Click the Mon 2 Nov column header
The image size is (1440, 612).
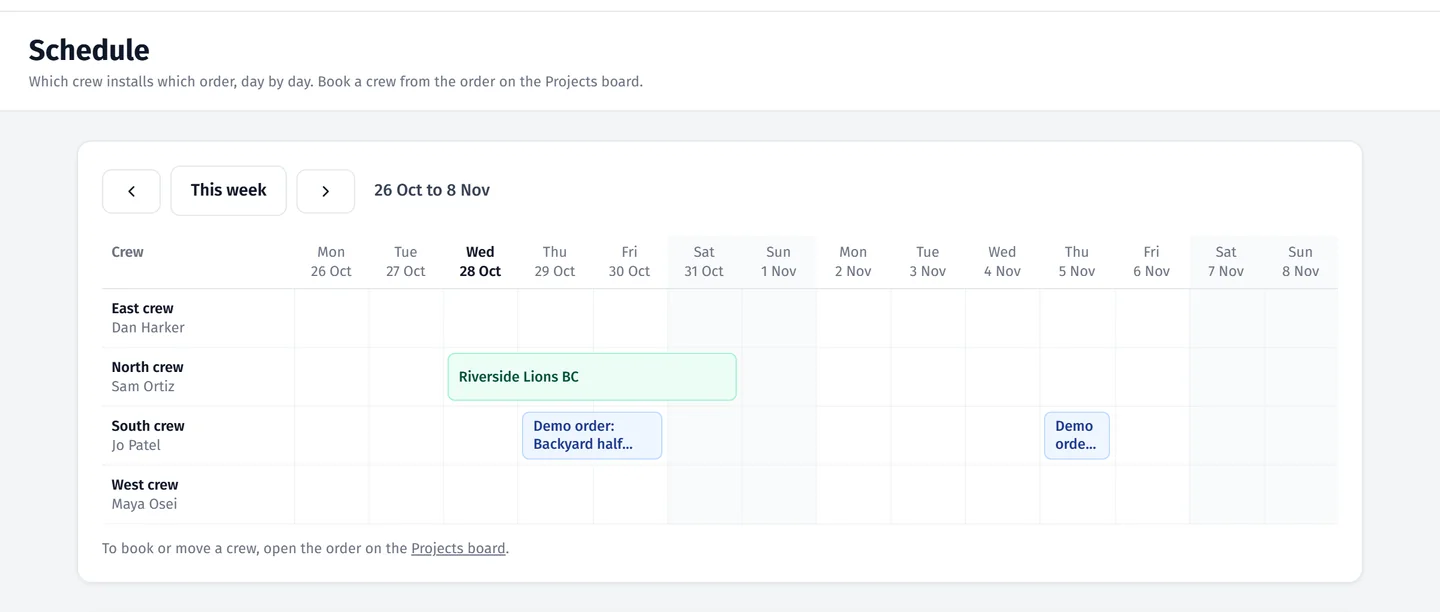click(853, 262)
